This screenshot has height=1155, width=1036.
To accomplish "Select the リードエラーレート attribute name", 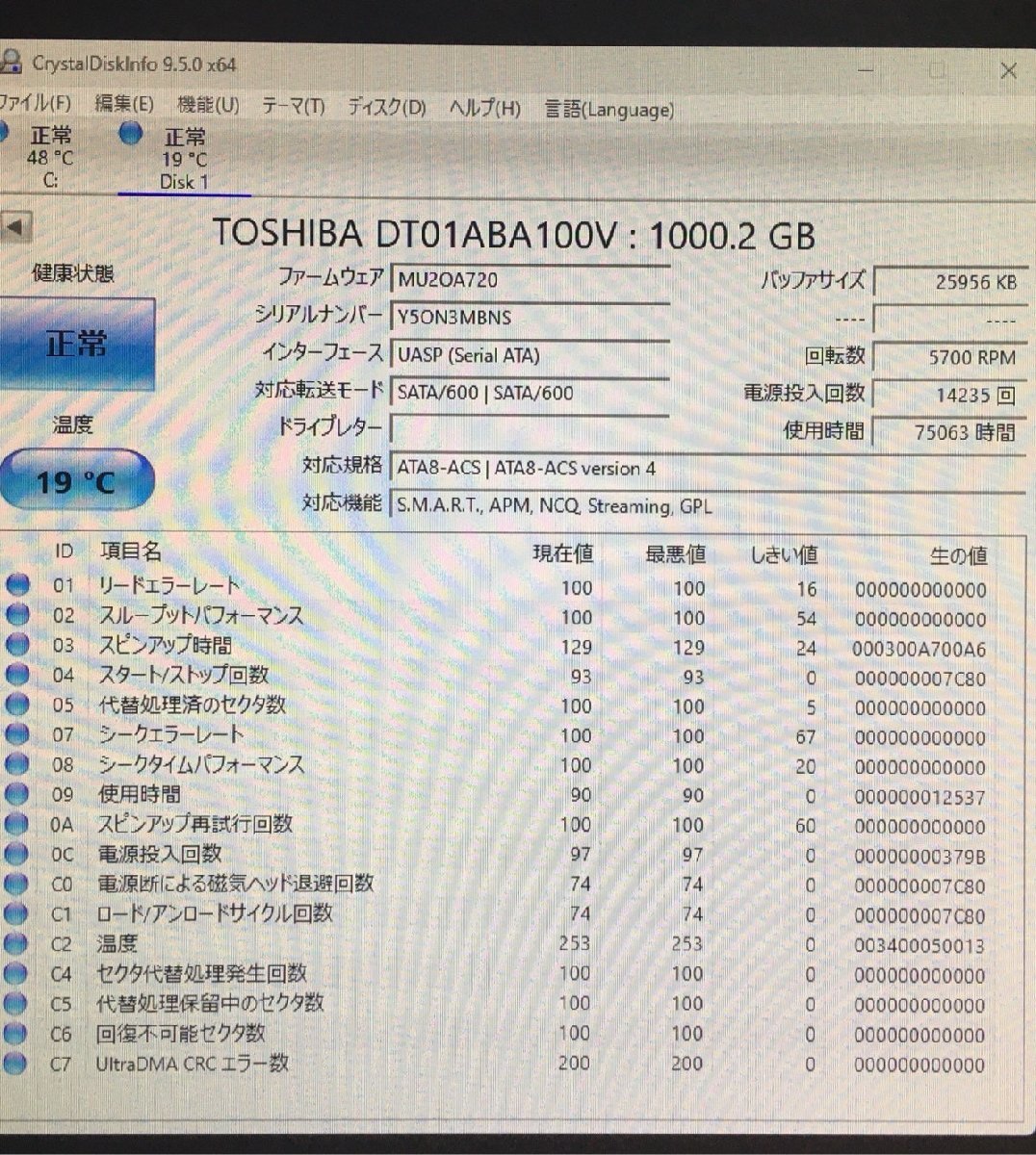I will click(x=168, y=585).
